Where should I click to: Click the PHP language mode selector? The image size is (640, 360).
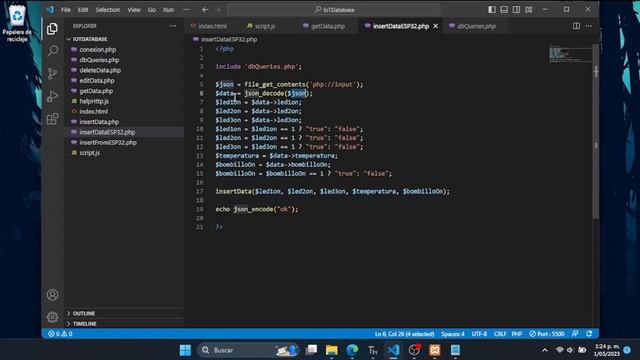pos(517,333)
